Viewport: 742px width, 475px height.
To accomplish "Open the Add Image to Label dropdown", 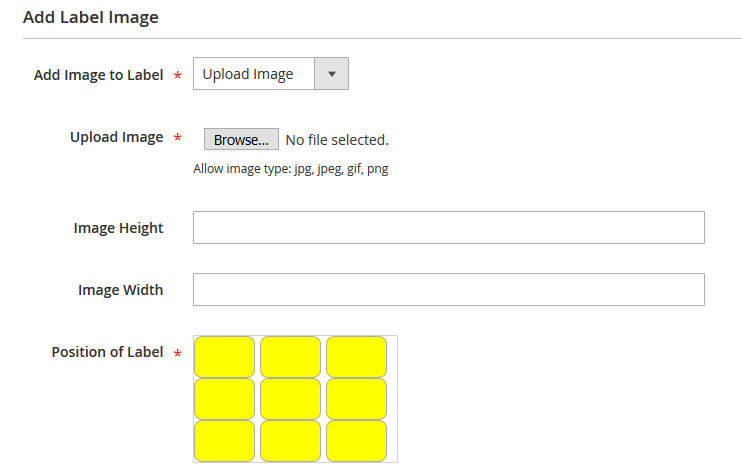I will tap(270, 74).
